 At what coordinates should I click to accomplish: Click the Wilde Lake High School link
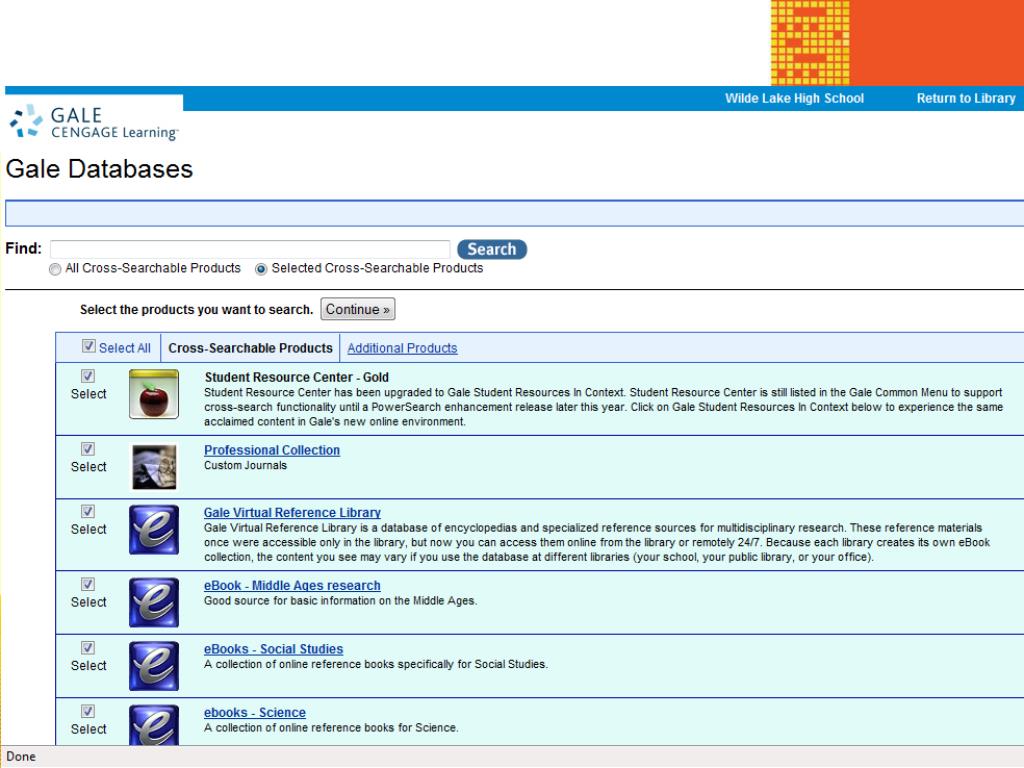794,99
